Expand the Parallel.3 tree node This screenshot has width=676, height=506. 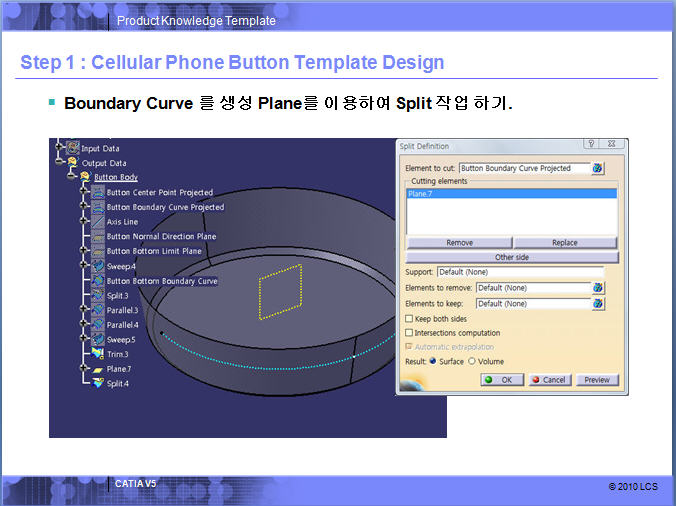pos(85,310)
